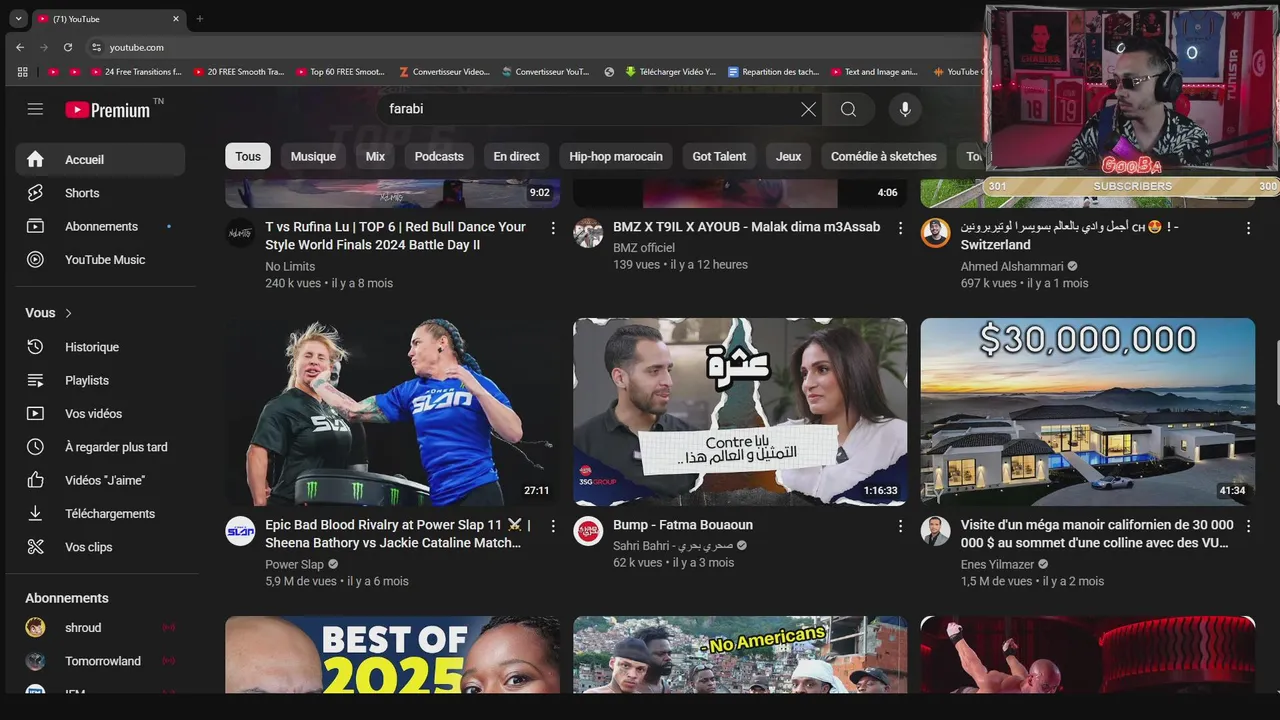Open Sahri Bahri channel avatar
This screenshot has width=1280, height=720.
(x=588, y=531)
